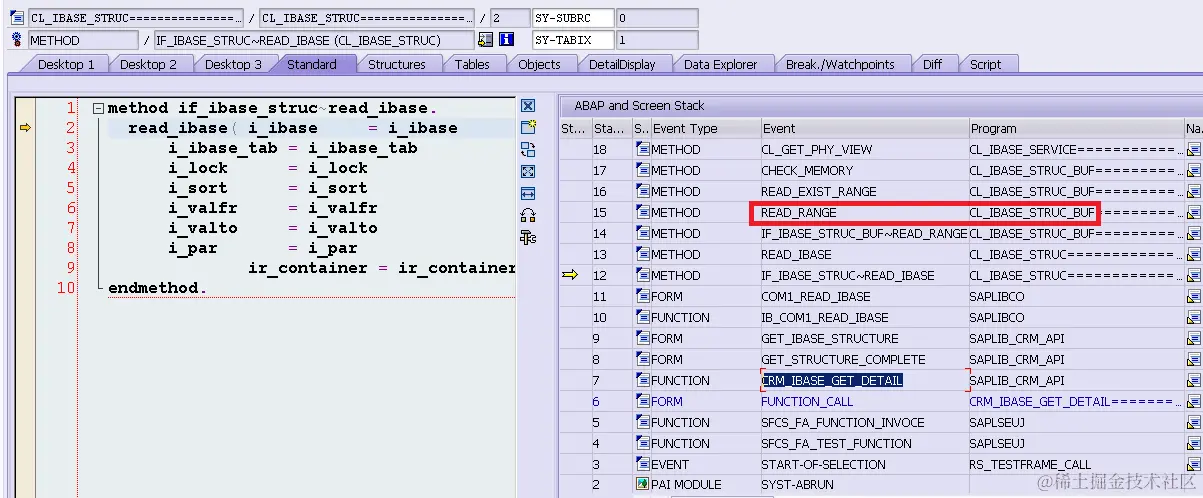
Task: Select the SYST-ABRUN event cell
Action: click(863, 485)
